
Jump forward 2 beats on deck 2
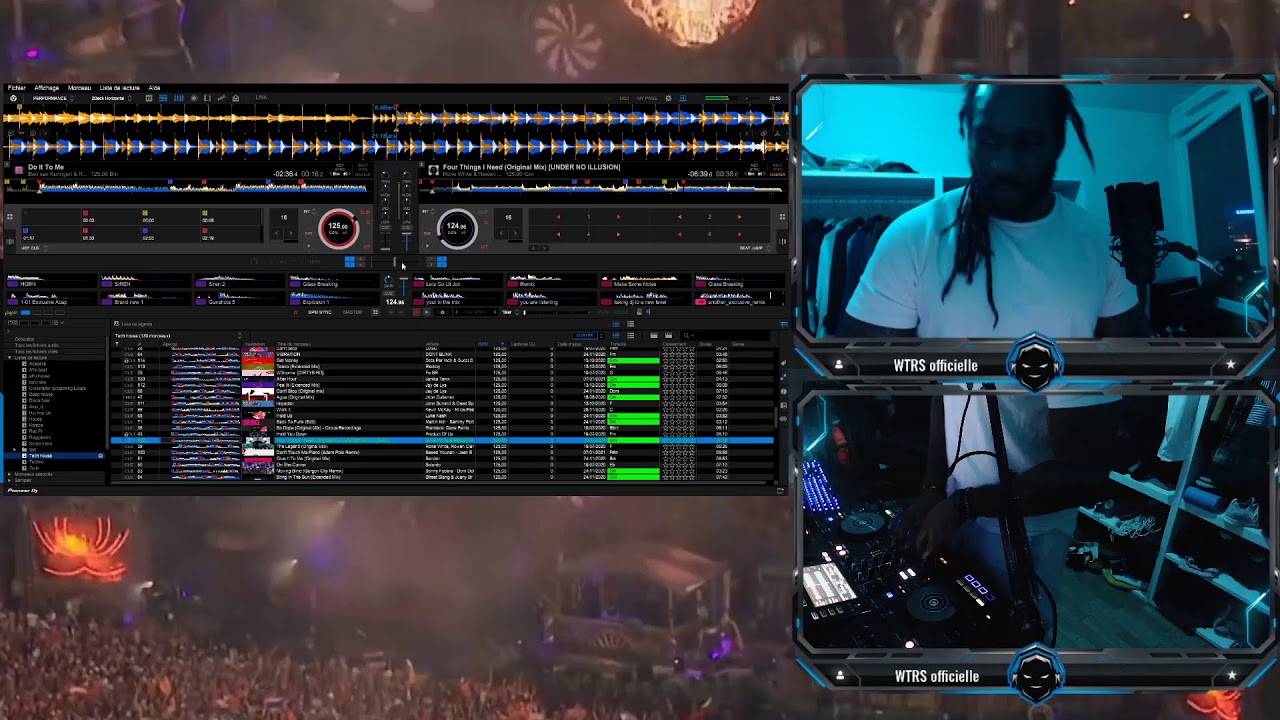[740, 217]
